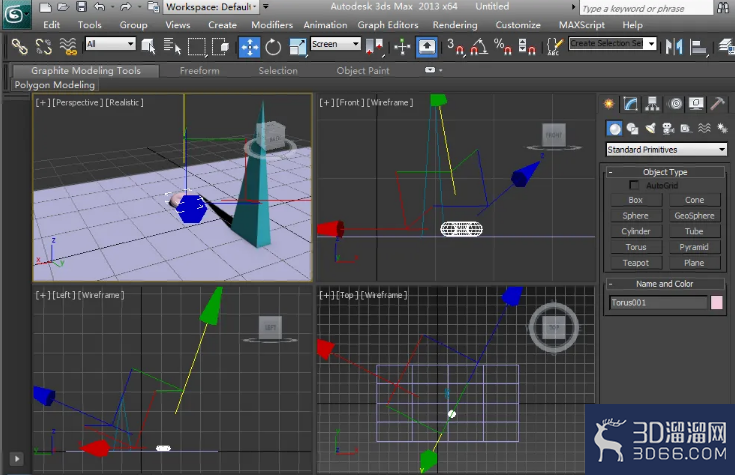Click the Sphere primitive button
Screen dimensions: 735x475
coord(636,216)
